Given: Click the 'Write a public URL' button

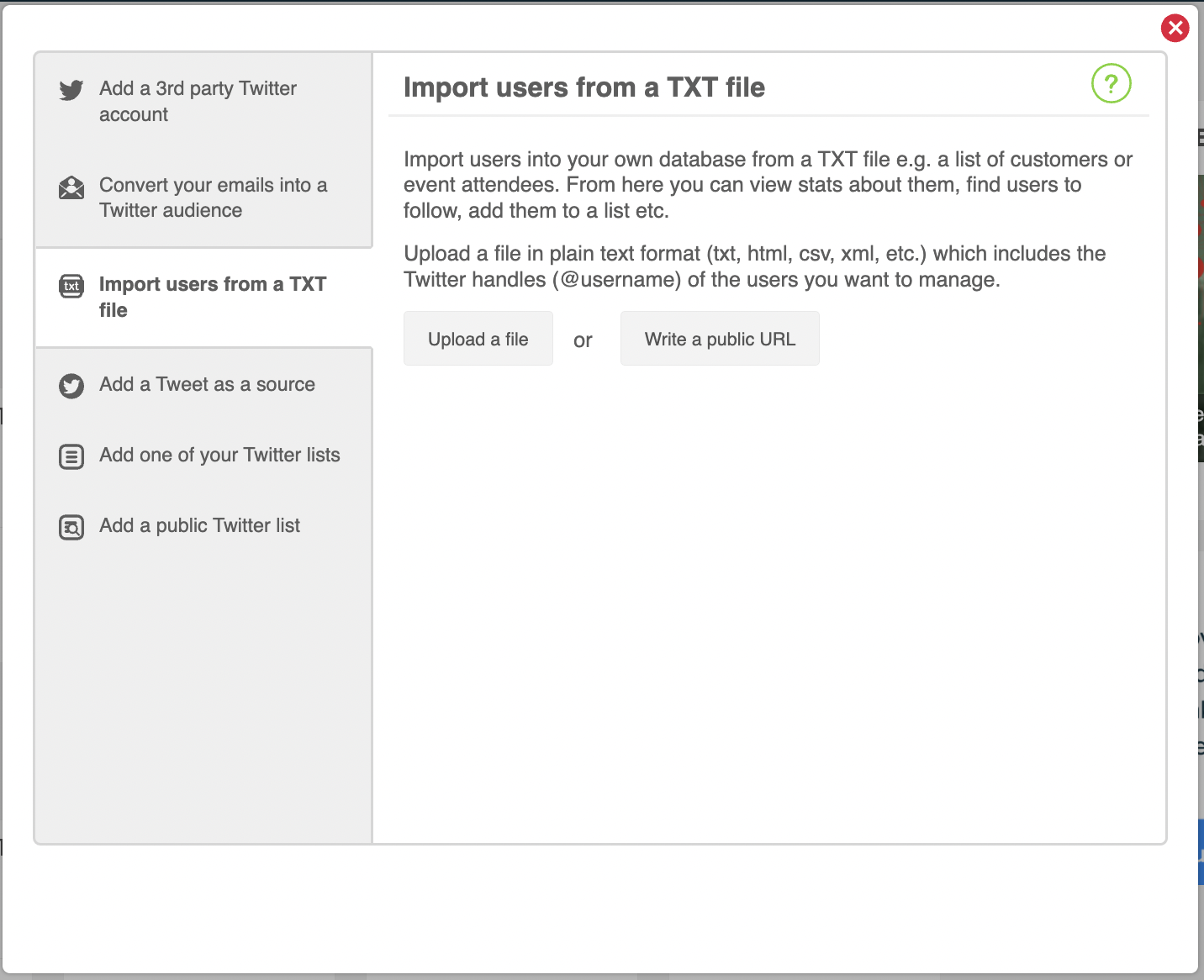Looking at the screenshot, I should (x=720, y=339).
